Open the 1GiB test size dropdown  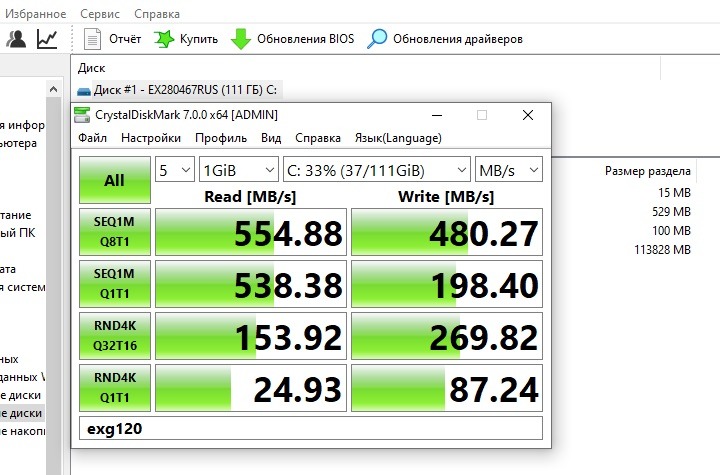click(238, 170)
